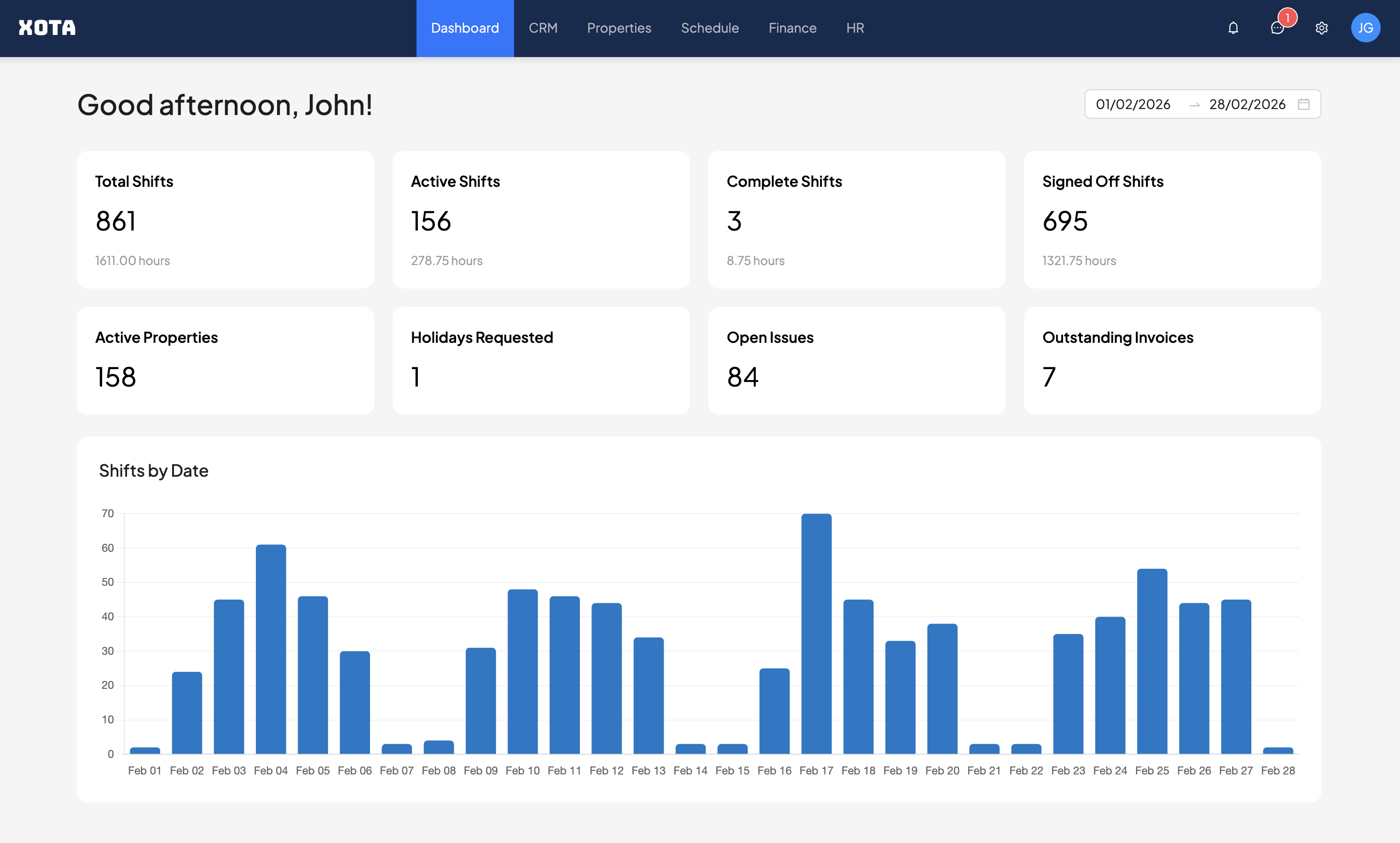Open the Open Issues card

click(857, 360)
